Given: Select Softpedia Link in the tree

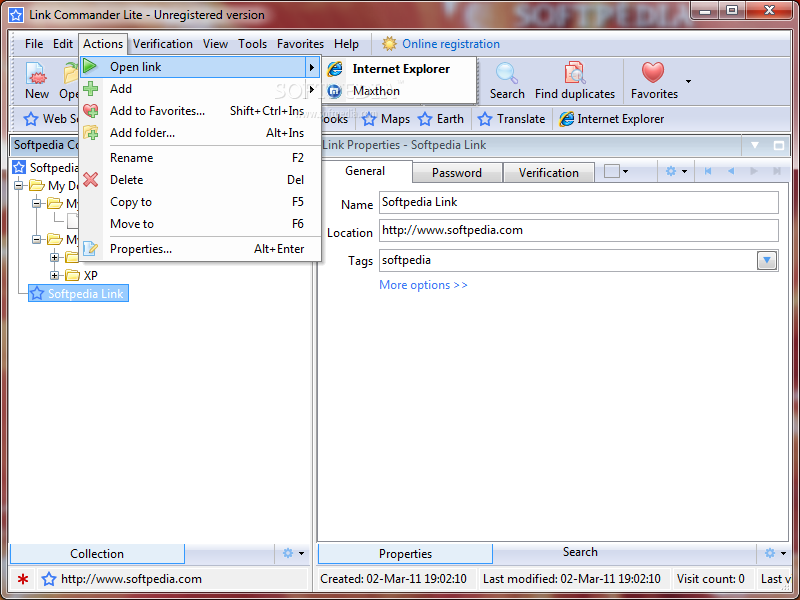Looking at the screenshot, I should 78,293.
